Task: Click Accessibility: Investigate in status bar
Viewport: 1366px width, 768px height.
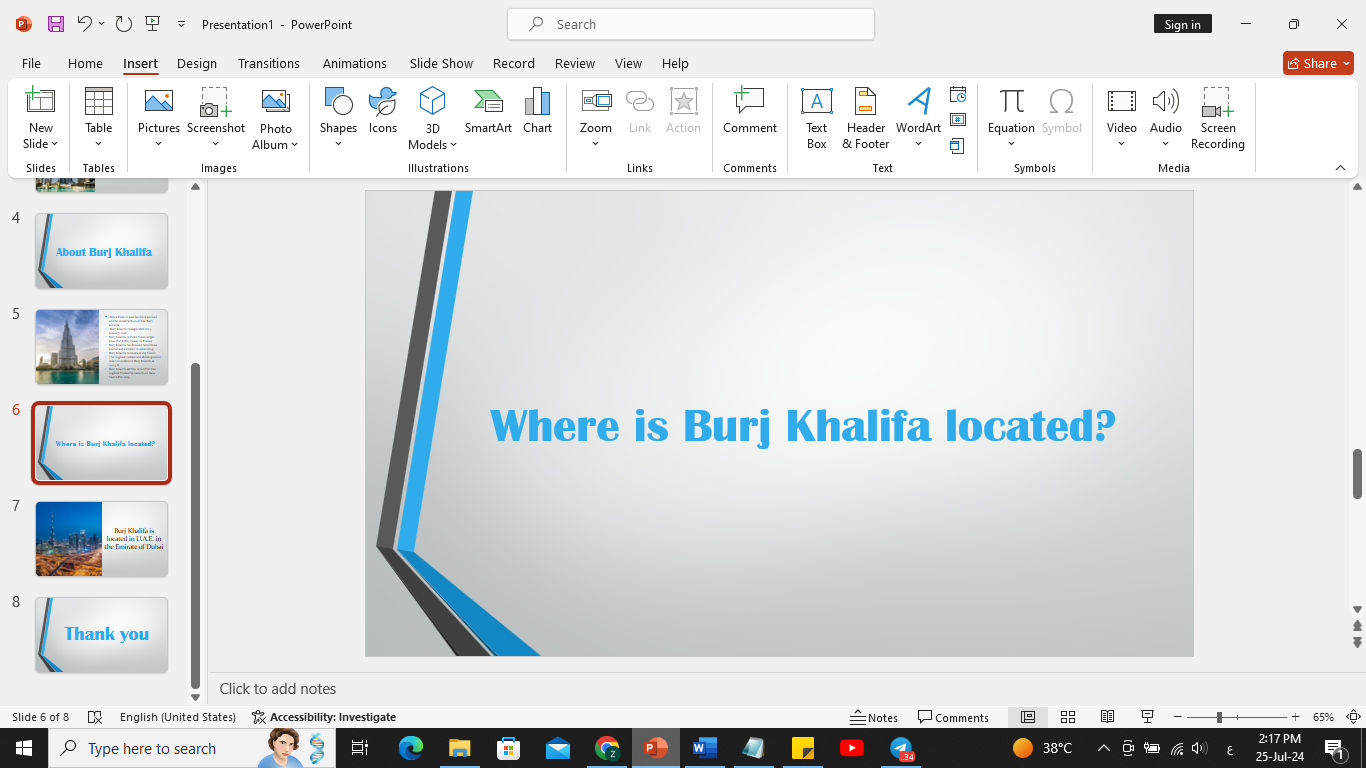Action: tap(324, 717)
